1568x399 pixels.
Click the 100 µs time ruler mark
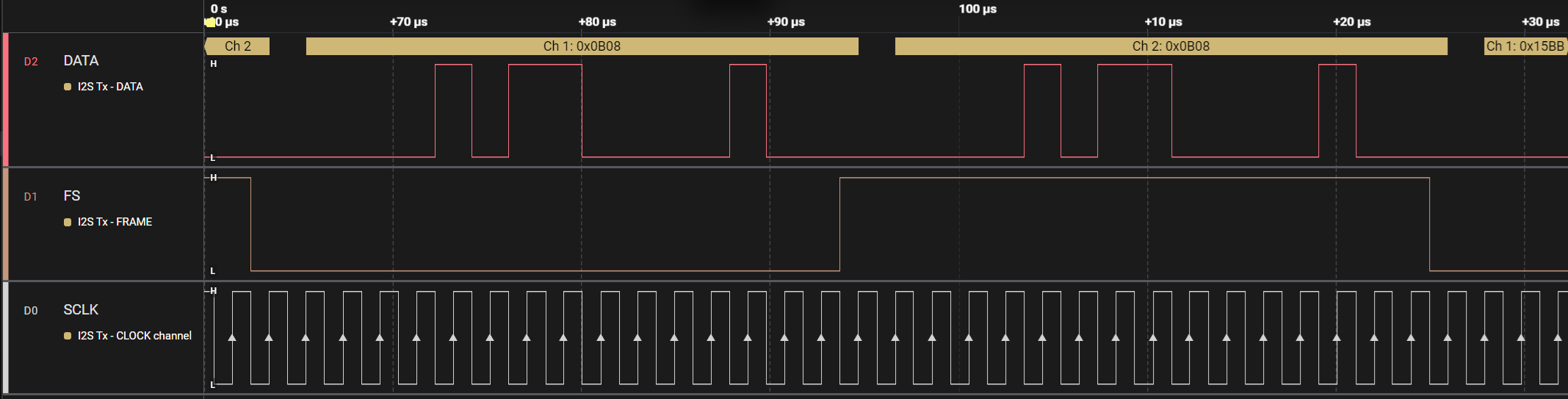tap(978, 9)
